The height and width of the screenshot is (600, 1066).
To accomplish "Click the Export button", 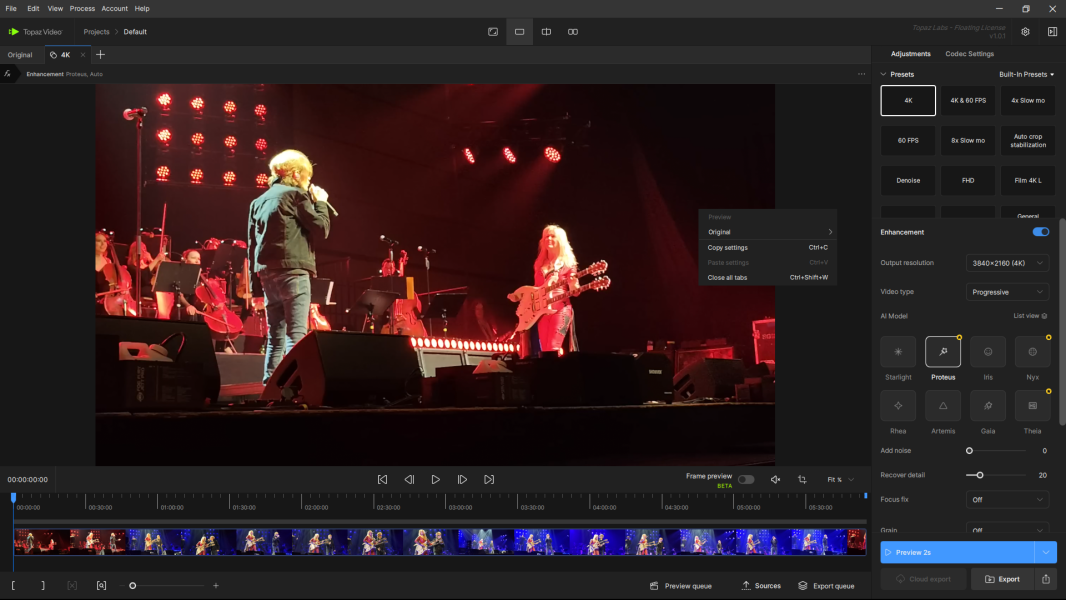I will [1002, 579].
